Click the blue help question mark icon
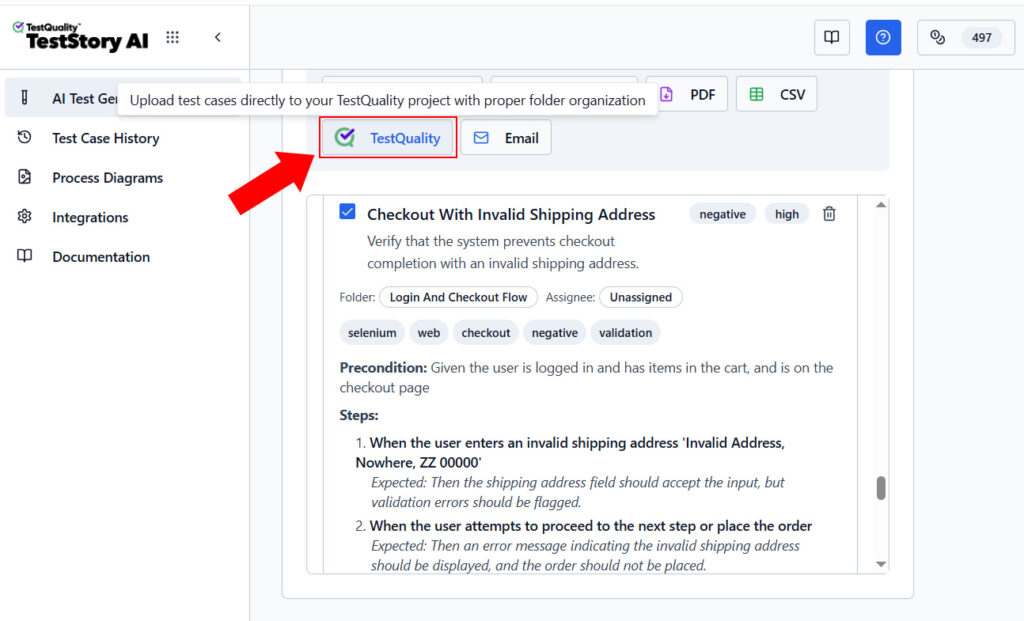This screenshot has height=621, width=1024. 883,37
